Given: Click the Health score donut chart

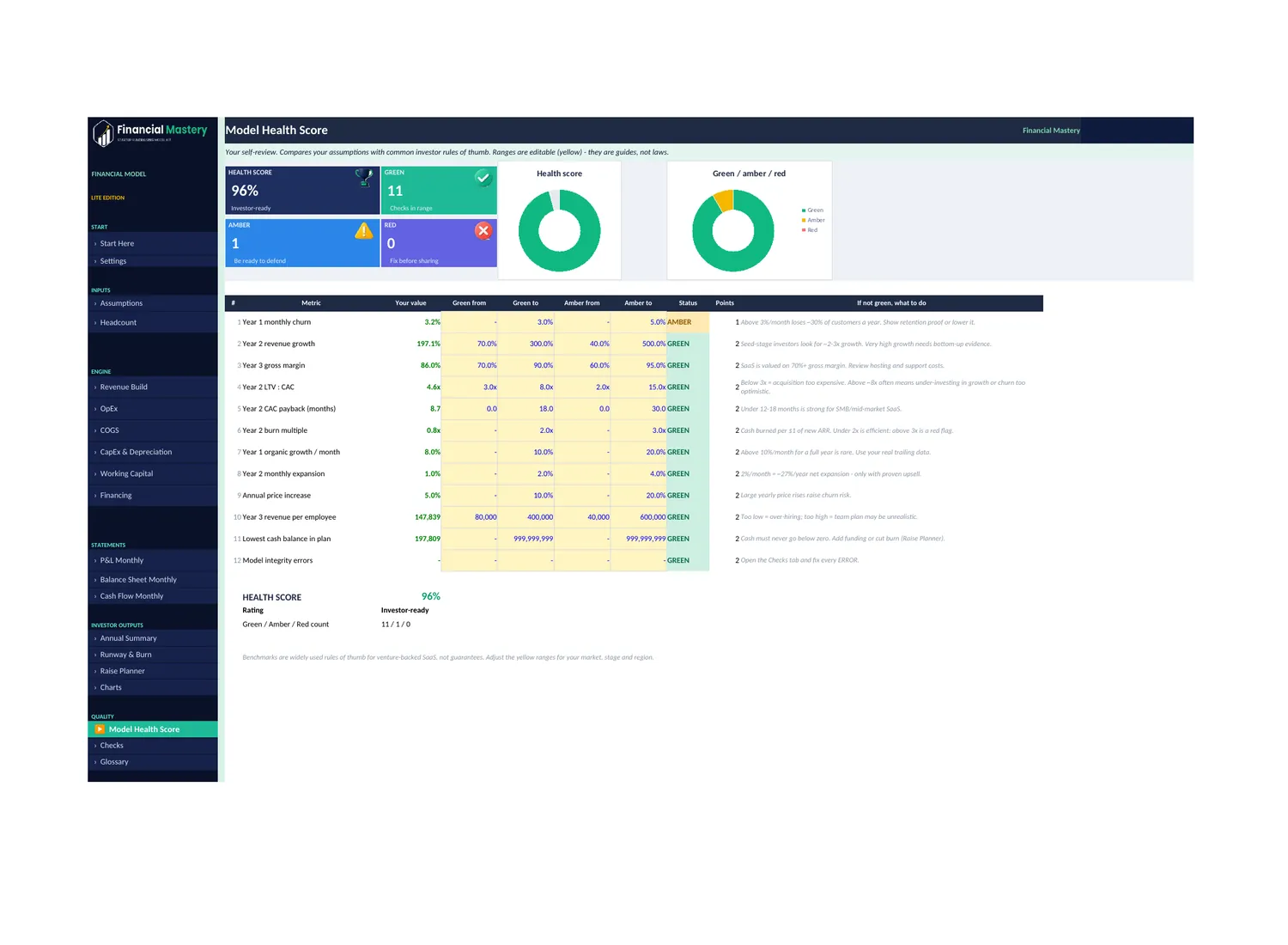Looking at the screenshot, I should [560, 230].
